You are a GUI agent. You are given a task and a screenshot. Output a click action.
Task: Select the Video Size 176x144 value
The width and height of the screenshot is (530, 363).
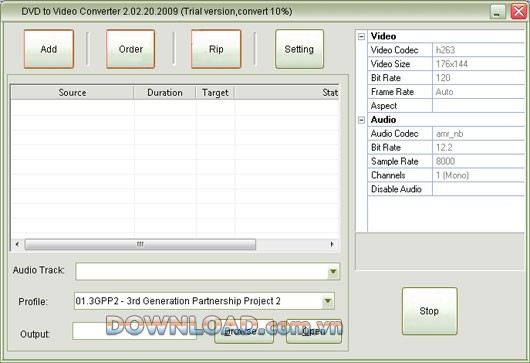(x=478, y=64)
